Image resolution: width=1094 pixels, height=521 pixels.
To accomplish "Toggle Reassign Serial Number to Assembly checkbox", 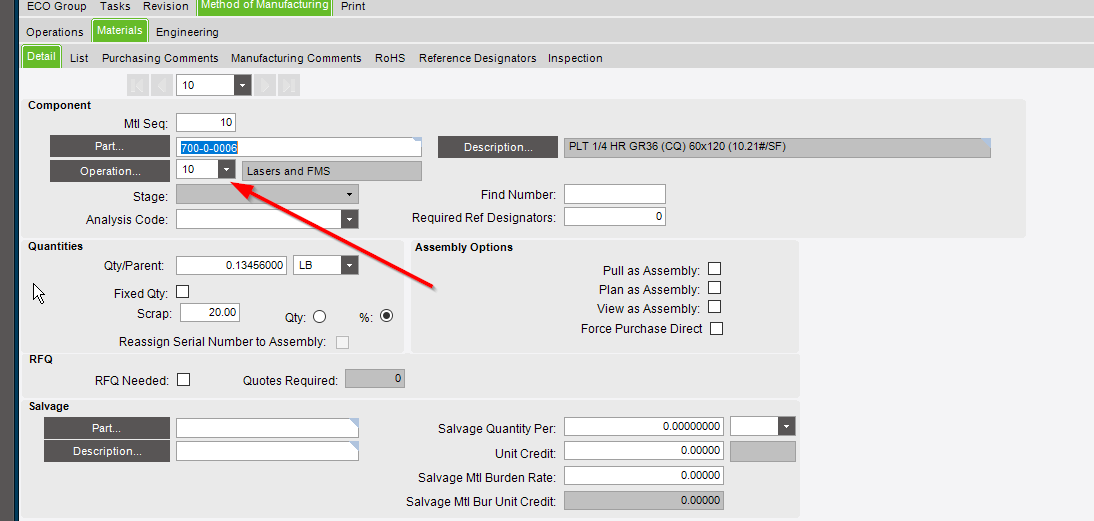I will pyautogui.click(x=343, y=342).
